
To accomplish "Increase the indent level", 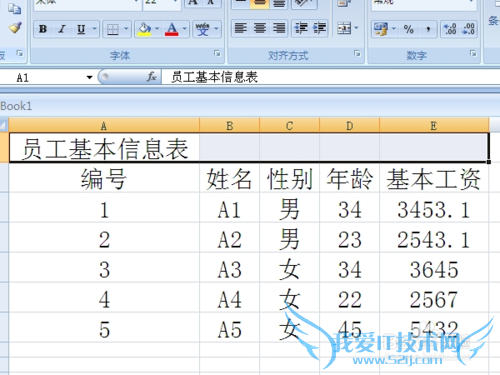I will tap(319, 29).
